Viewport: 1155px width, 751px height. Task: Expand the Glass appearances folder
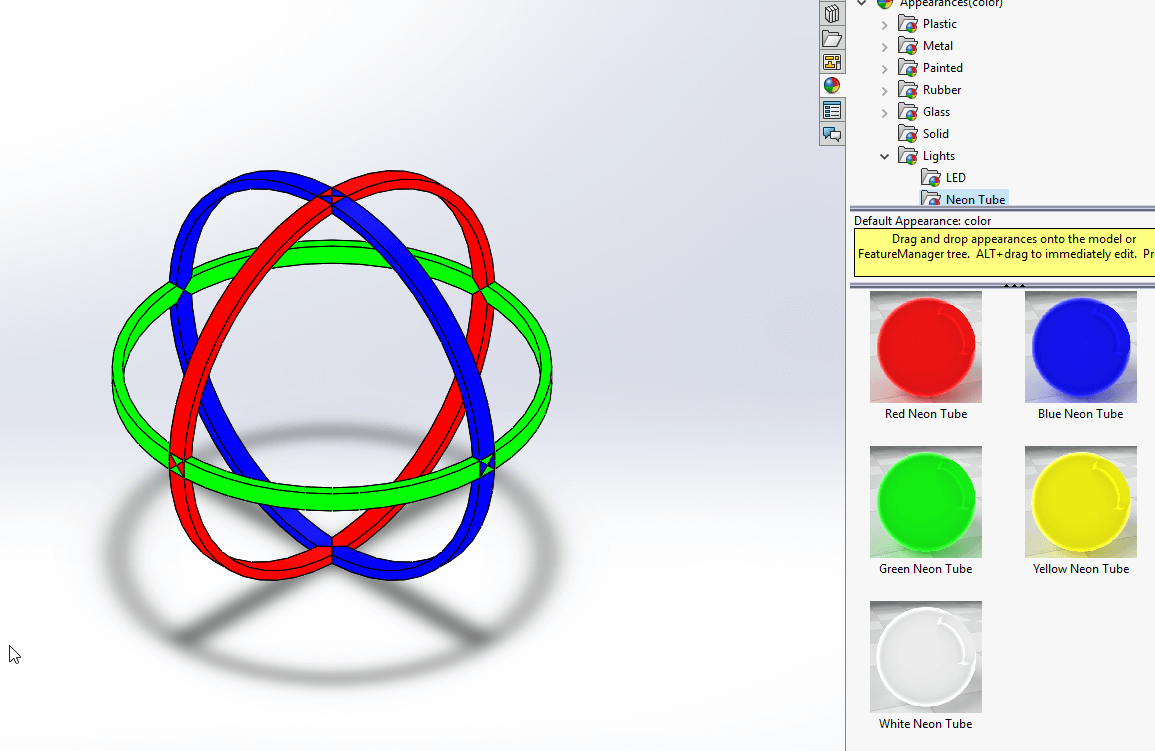[x=885, y=113]
